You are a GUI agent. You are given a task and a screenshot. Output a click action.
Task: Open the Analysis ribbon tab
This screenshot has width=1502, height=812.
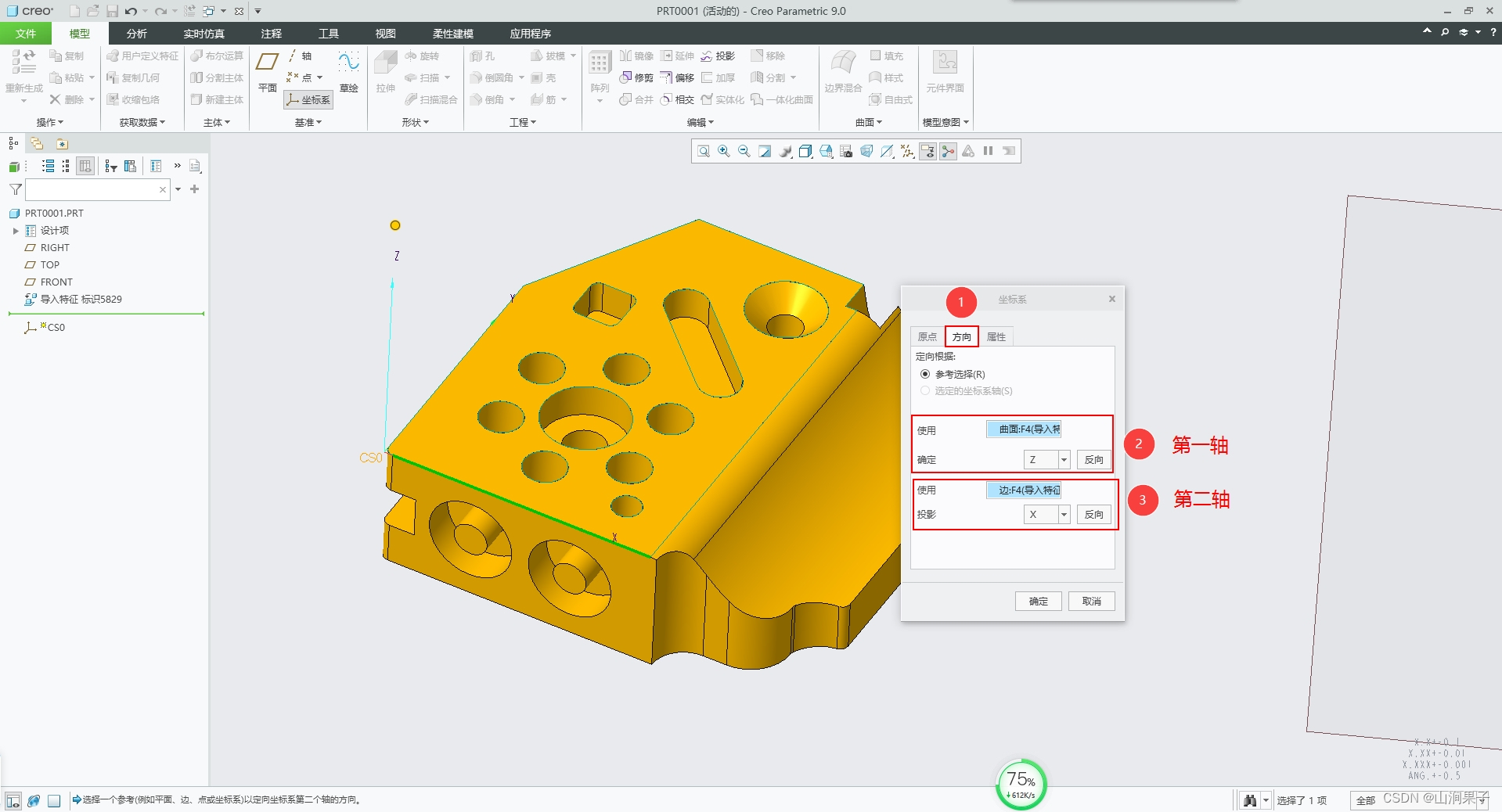point(136,34)
